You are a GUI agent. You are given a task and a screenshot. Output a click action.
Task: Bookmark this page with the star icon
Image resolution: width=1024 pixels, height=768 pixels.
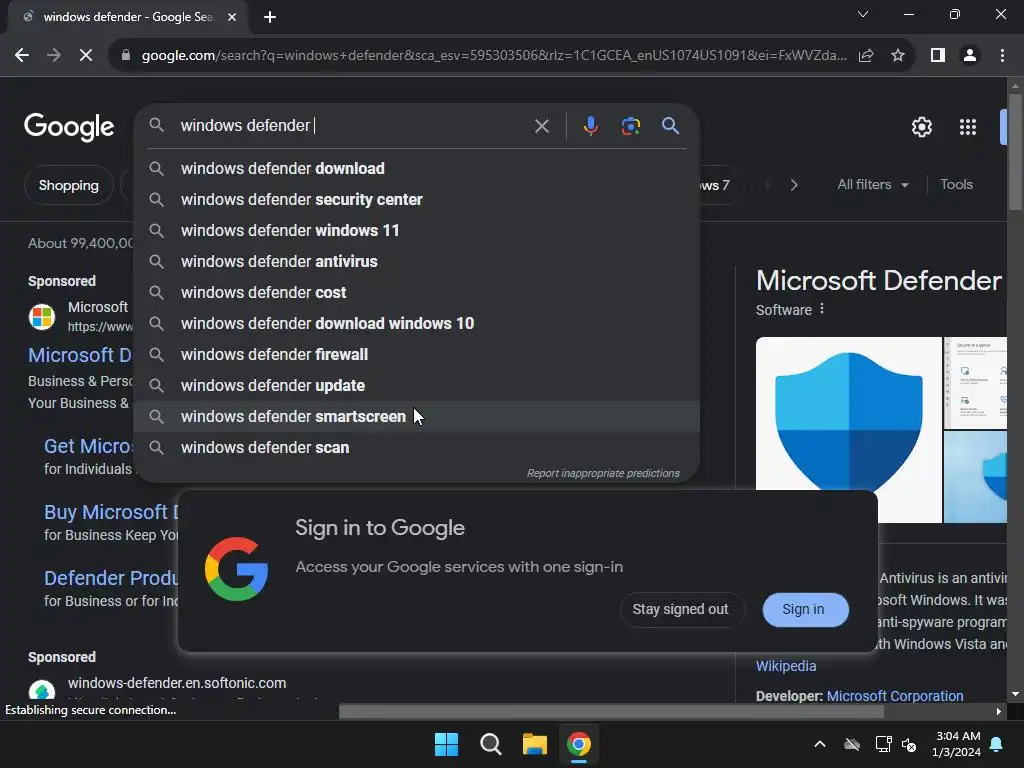pos(898,56)
